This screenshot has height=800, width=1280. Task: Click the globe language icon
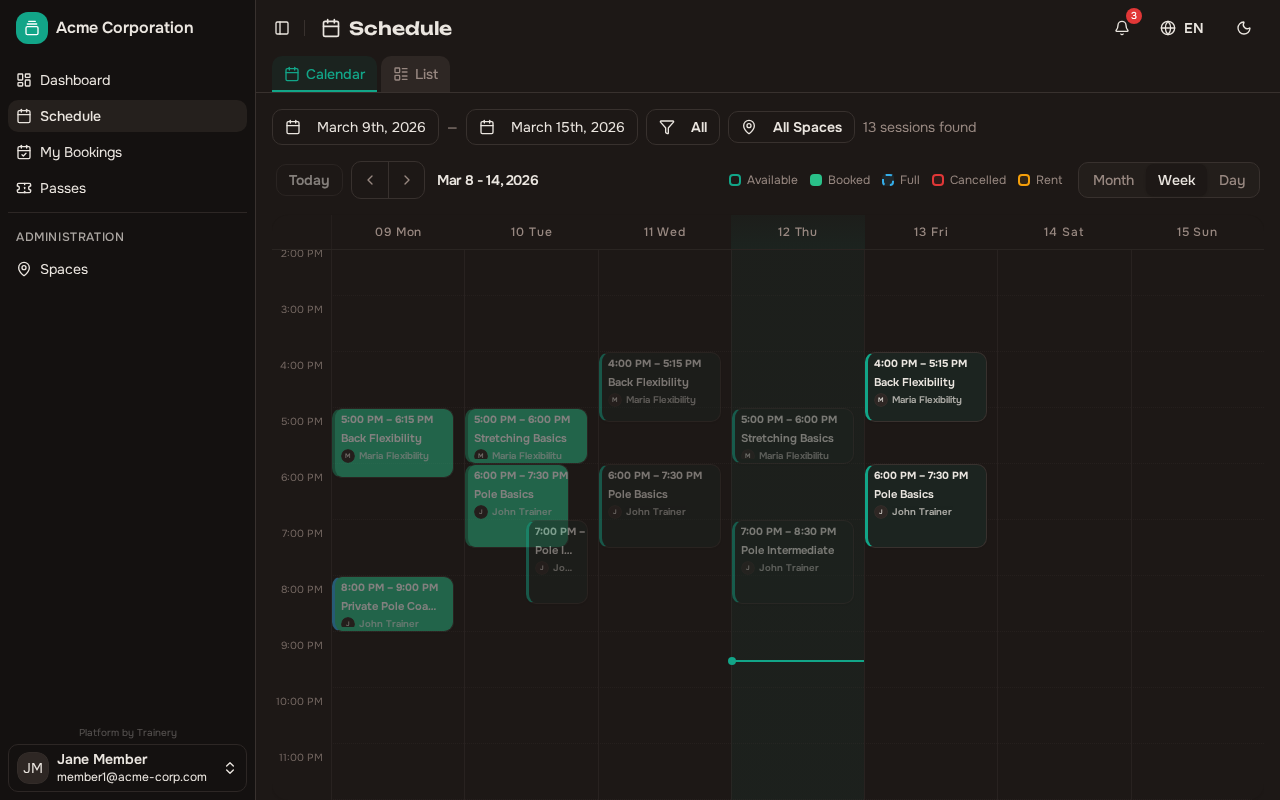(x=1168, y=28)
